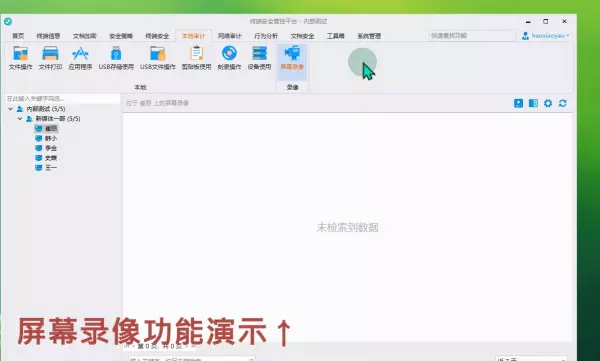Image resolution: width=600 pixels, height=361 pixels.
Task: Open the 刻录操作 (disc burning) audit
Action: click(229, 58)
